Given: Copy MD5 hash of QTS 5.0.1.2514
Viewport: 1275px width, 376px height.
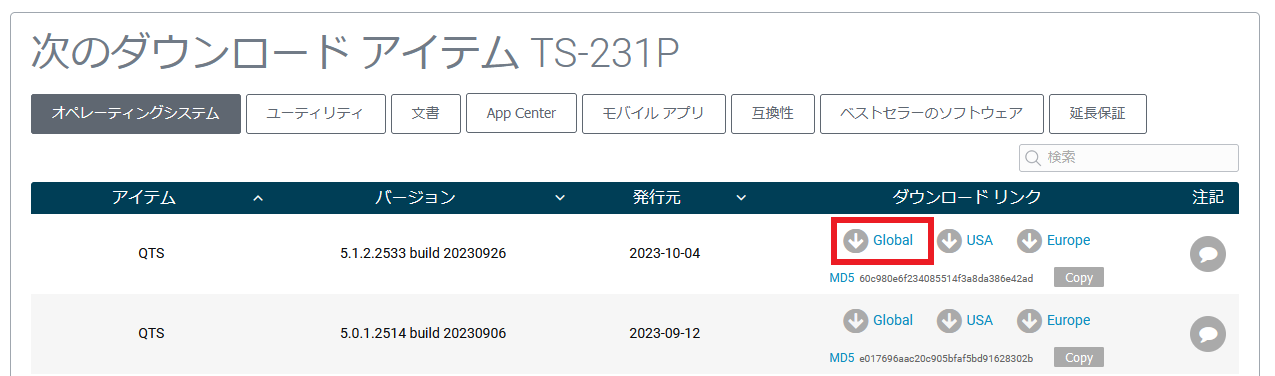Looking at the screenshot, I should (x=1079, y=358).
